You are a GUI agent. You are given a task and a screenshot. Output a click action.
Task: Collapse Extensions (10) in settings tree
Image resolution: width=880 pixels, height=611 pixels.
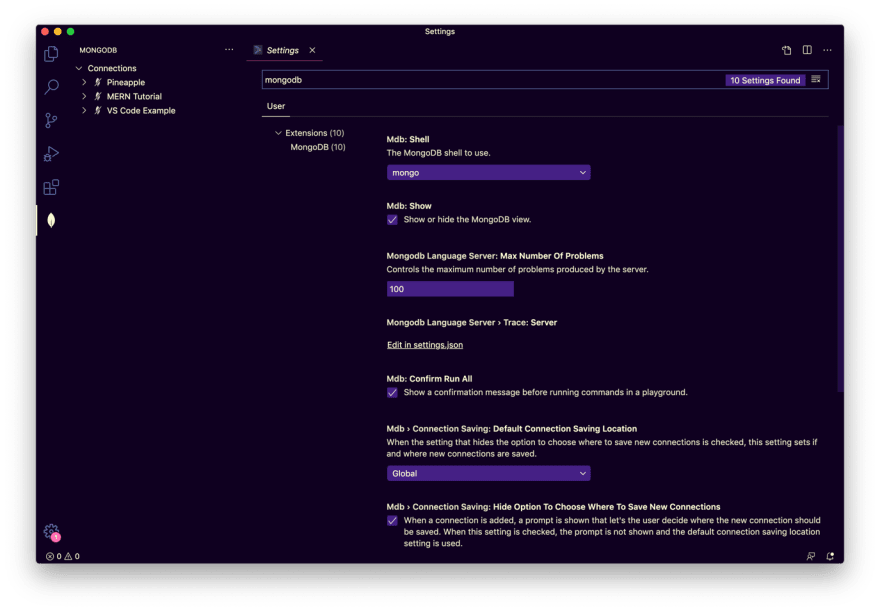278,133
